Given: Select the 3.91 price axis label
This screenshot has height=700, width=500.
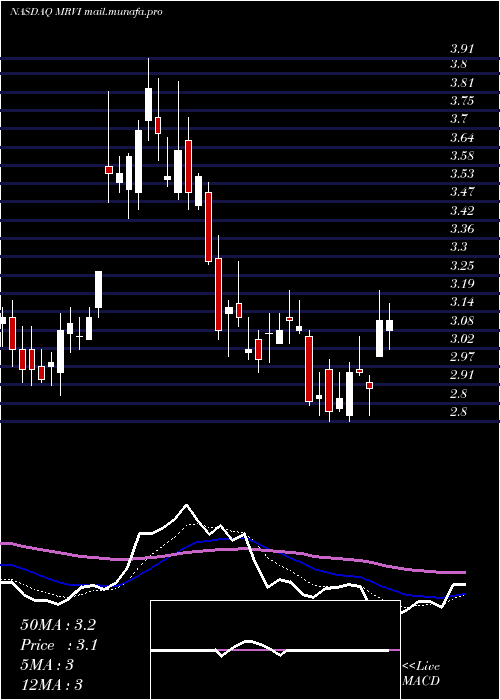Looking at the screenshot, I should pyautogui.click(x=462, y=49).
